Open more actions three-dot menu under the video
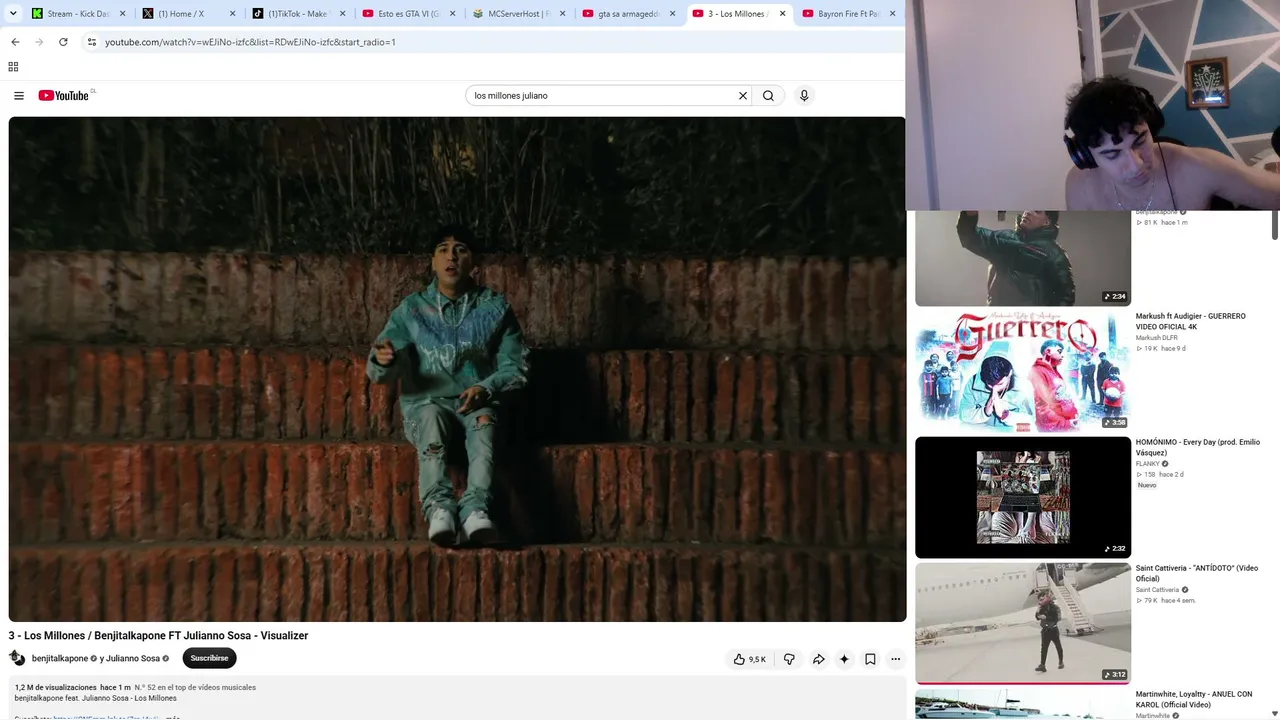The width and height of the screenshot is (1280, 720). coord(896,659)
